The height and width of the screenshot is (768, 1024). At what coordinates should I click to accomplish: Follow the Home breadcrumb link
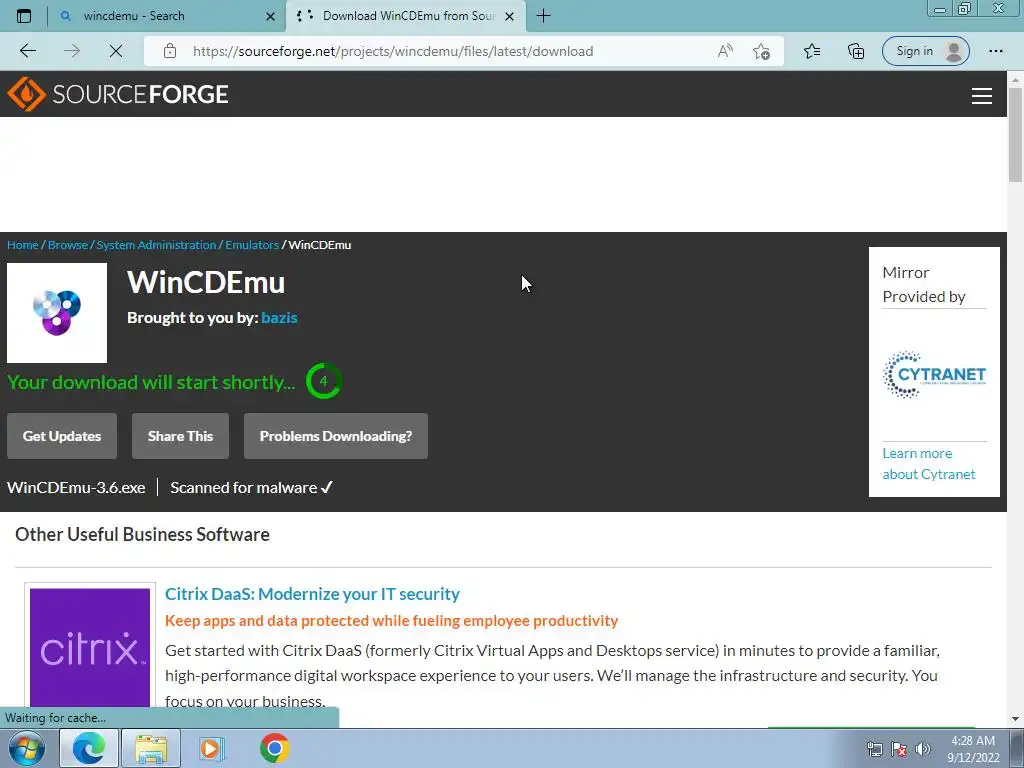(23, 245)
